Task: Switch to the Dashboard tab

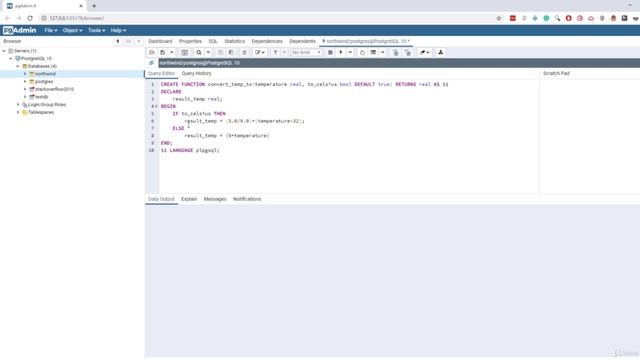Action: [x=160, y=41]
